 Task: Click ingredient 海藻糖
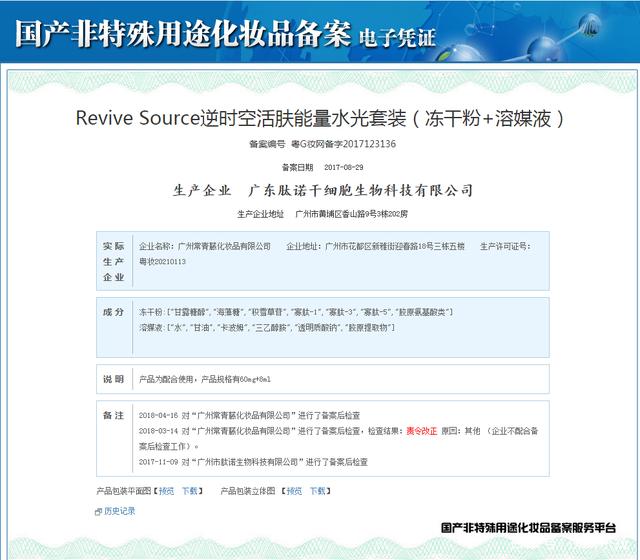[x=228, y=312]
